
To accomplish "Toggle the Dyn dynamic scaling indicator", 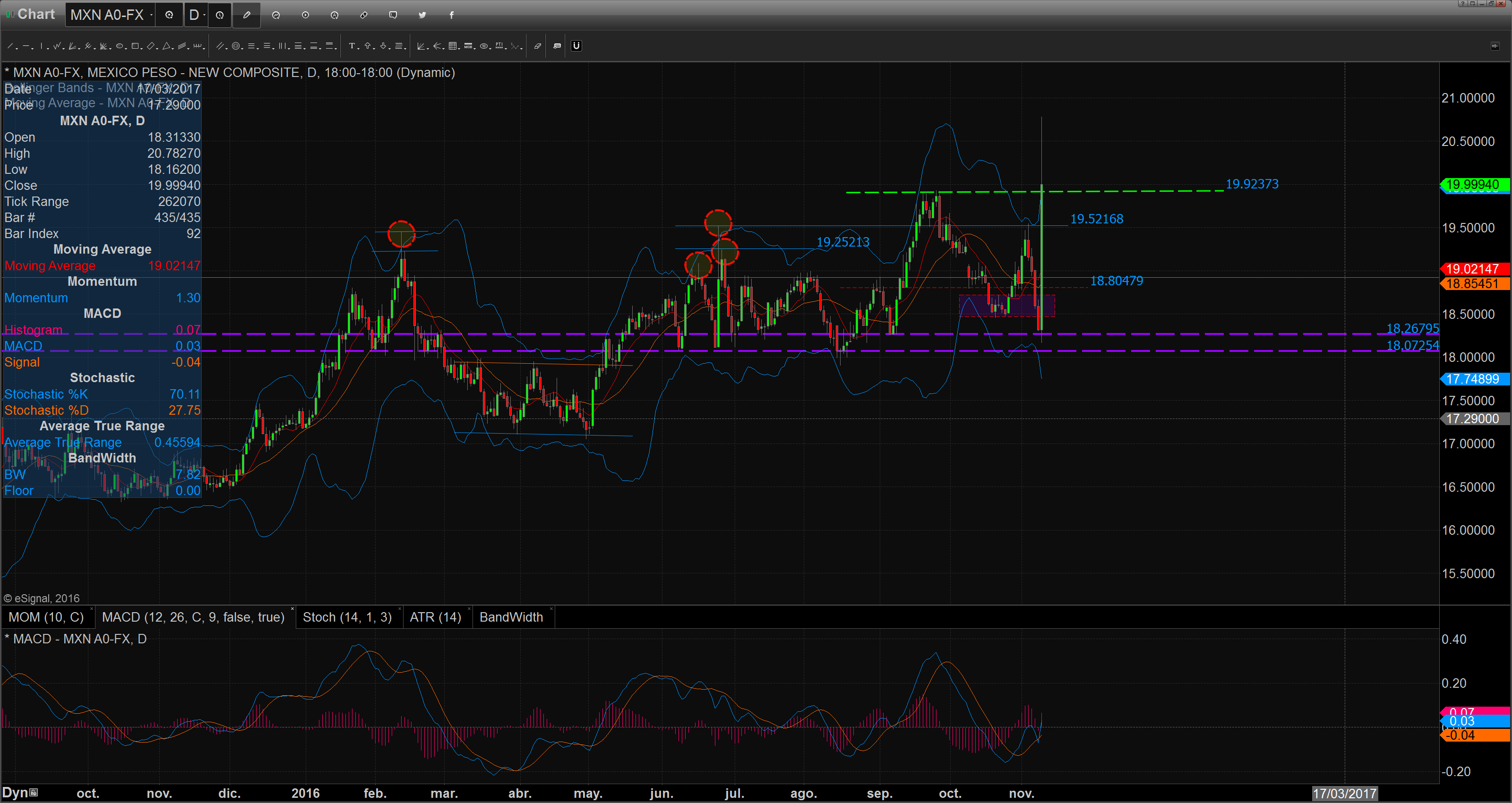I will (x=20, y=793).
